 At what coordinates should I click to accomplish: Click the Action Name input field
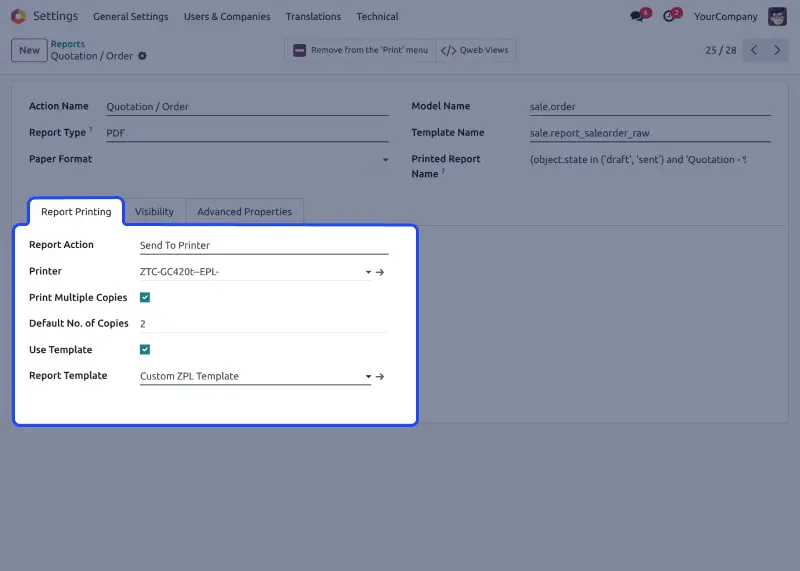pos(247,107)
